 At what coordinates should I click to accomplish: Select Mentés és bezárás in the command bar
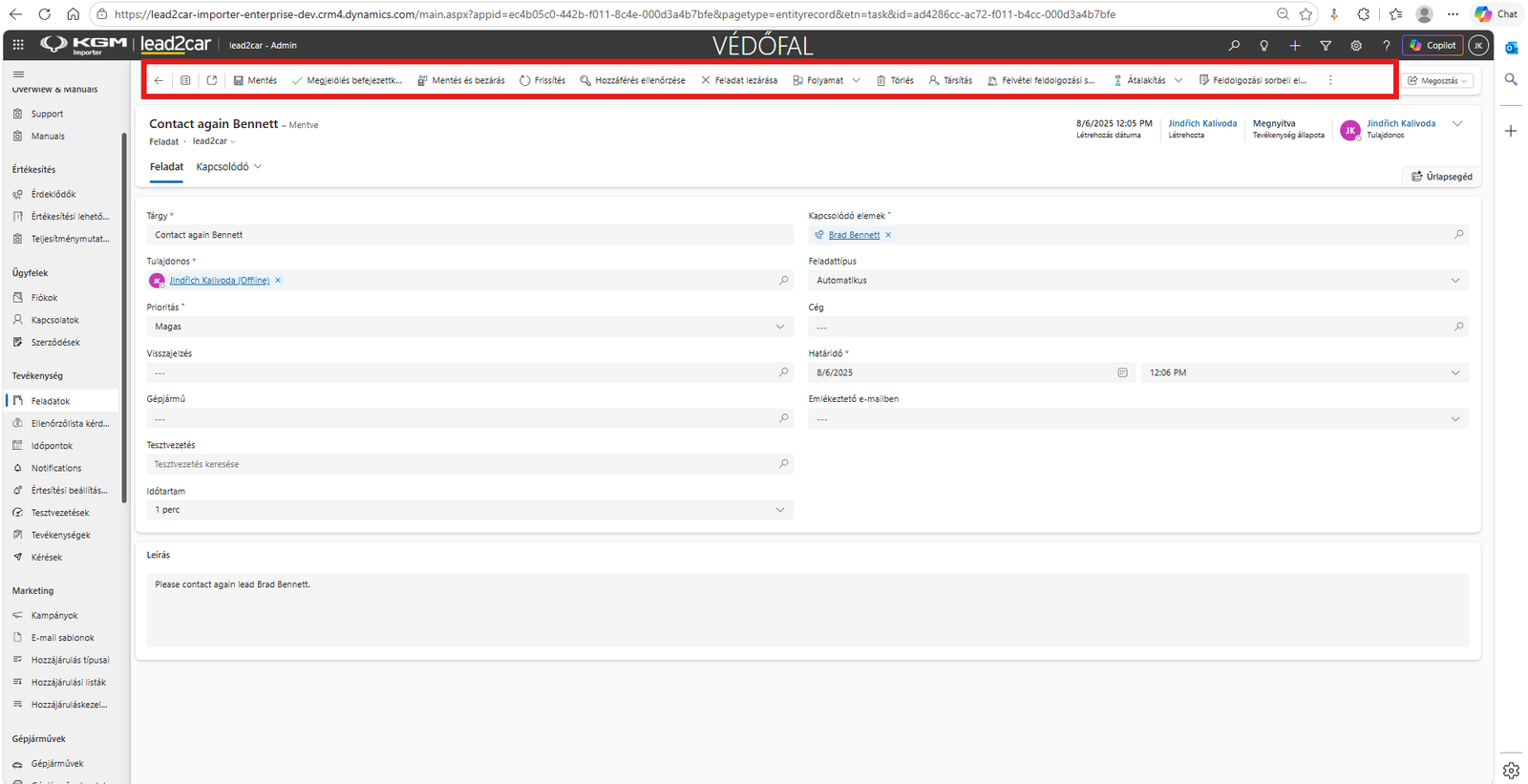(x=461, y=80)
